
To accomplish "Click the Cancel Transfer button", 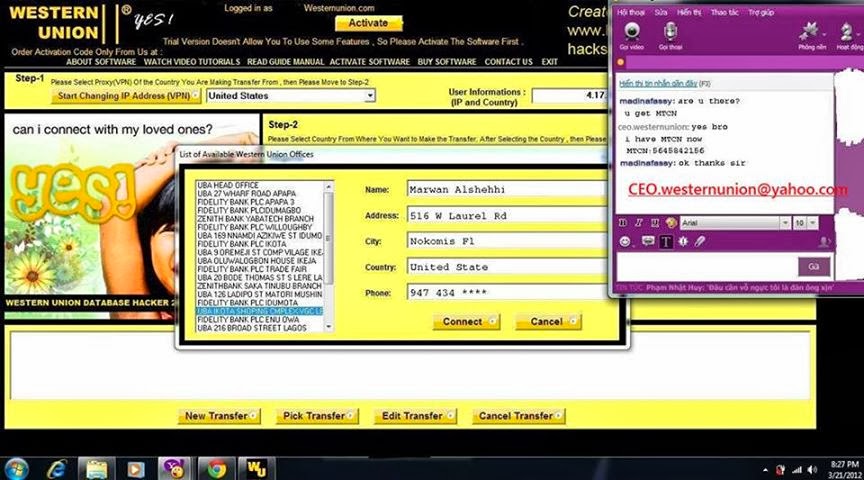I will coord(519,416).
